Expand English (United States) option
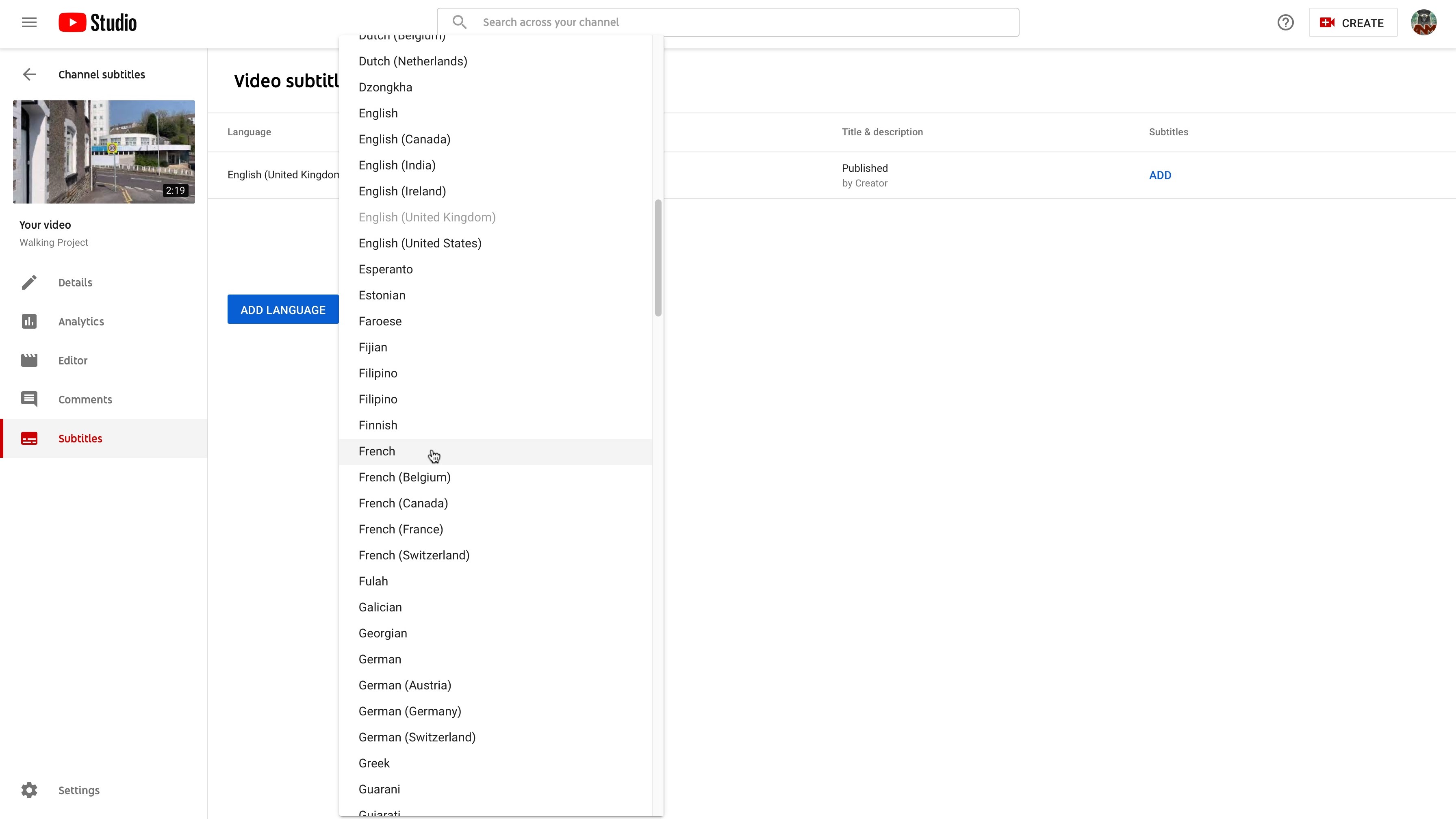Viewport: 1456px width, 819px height. click(420, 243)
